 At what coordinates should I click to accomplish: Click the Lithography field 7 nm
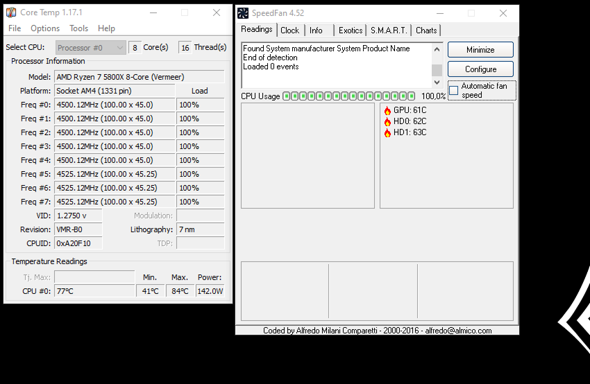200,230
